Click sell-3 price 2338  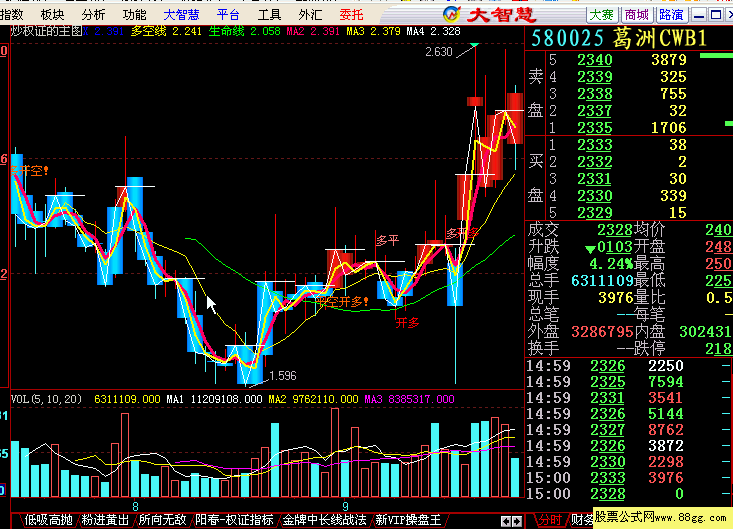coord(595,94)
